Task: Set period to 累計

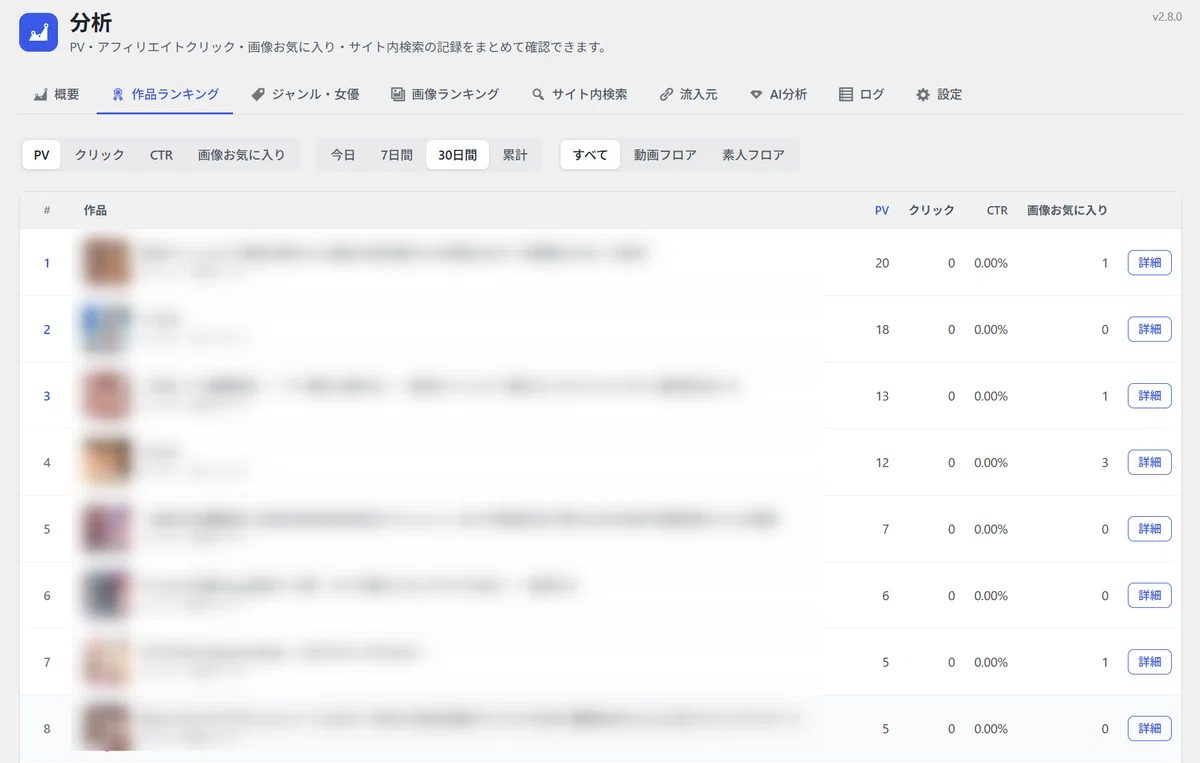Action: pyautogui.click(x=515, y=155)
